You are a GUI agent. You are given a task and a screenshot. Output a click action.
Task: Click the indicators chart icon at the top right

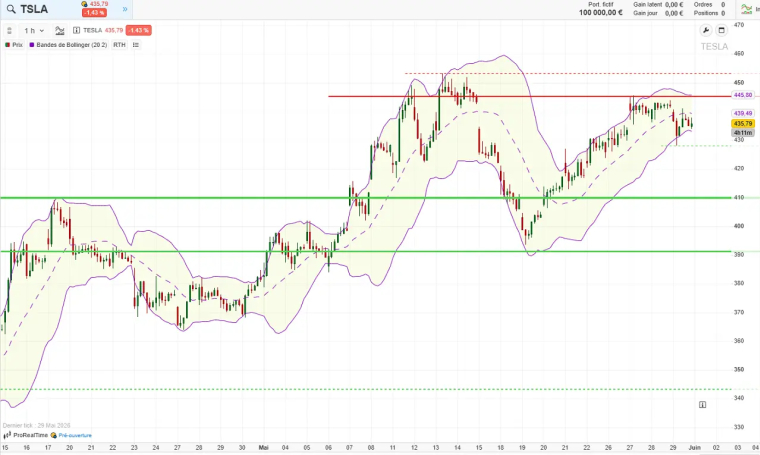[x=746, y=9]
